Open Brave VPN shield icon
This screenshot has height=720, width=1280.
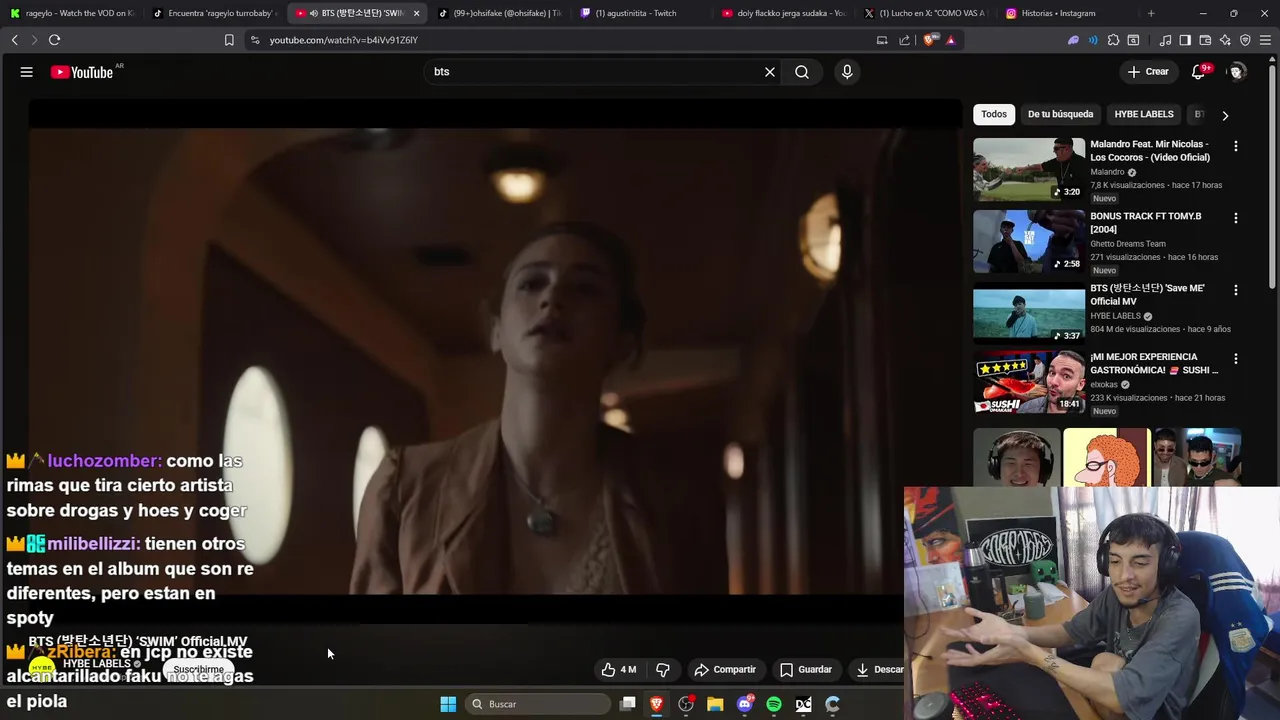[x=1245, y=40]
